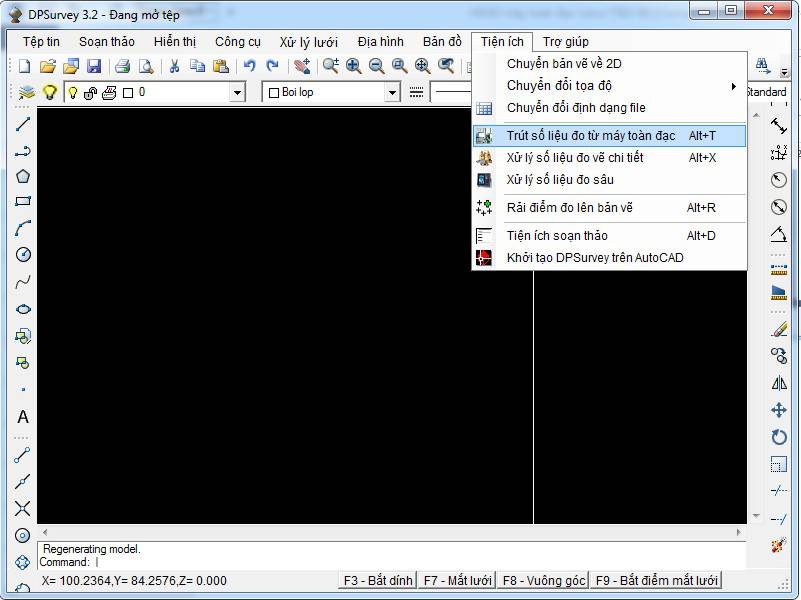
Task: Click the Open file folder icon
Action: pyautogui.click(x=48, y=66)
